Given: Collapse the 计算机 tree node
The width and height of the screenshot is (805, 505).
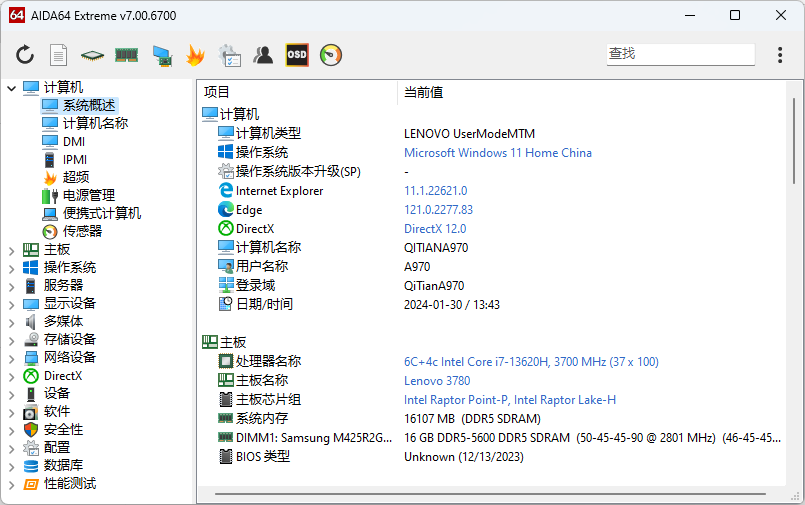Looking at the screenshot, I should pos(12,88).
